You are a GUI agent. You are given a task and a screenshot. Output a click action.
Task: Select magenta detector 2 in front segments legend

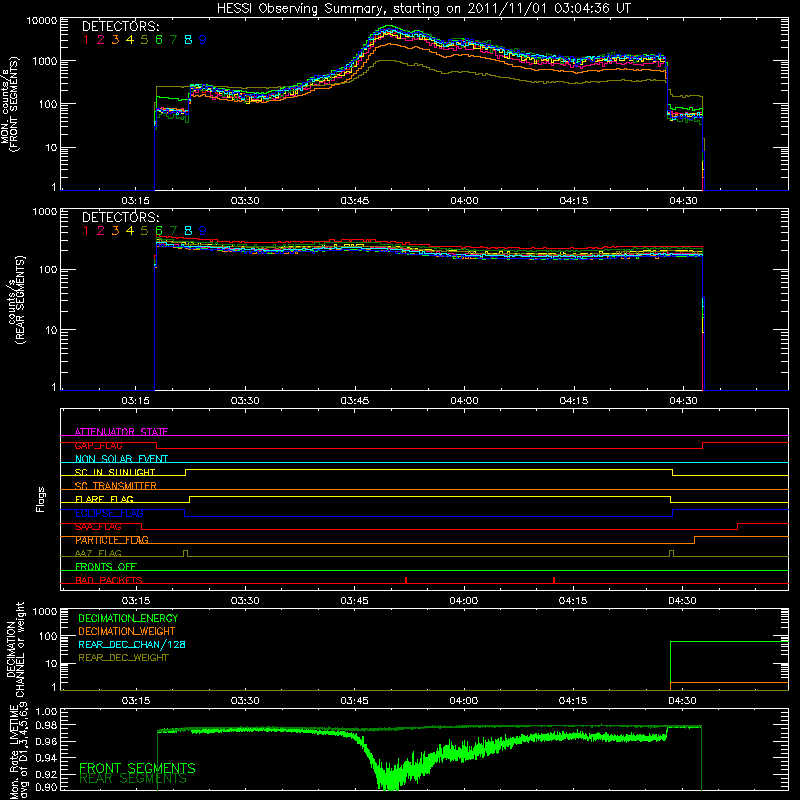(101, 40)
